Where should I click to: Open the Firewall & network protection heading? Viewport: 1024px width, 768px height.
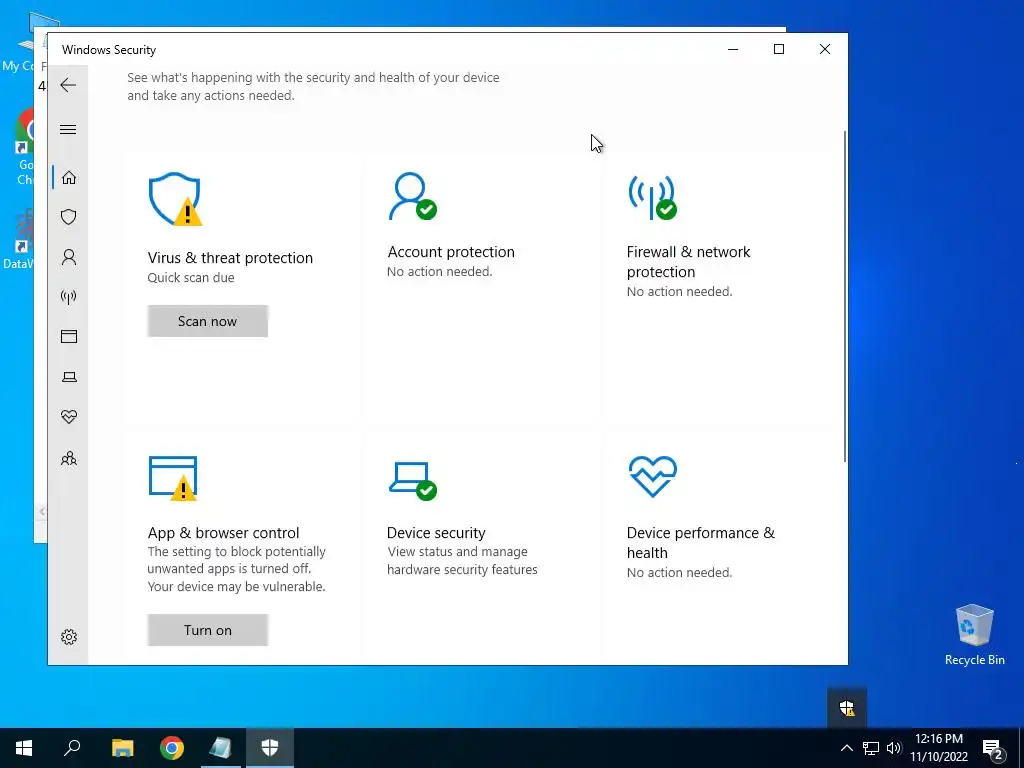(x=688, y=262)
